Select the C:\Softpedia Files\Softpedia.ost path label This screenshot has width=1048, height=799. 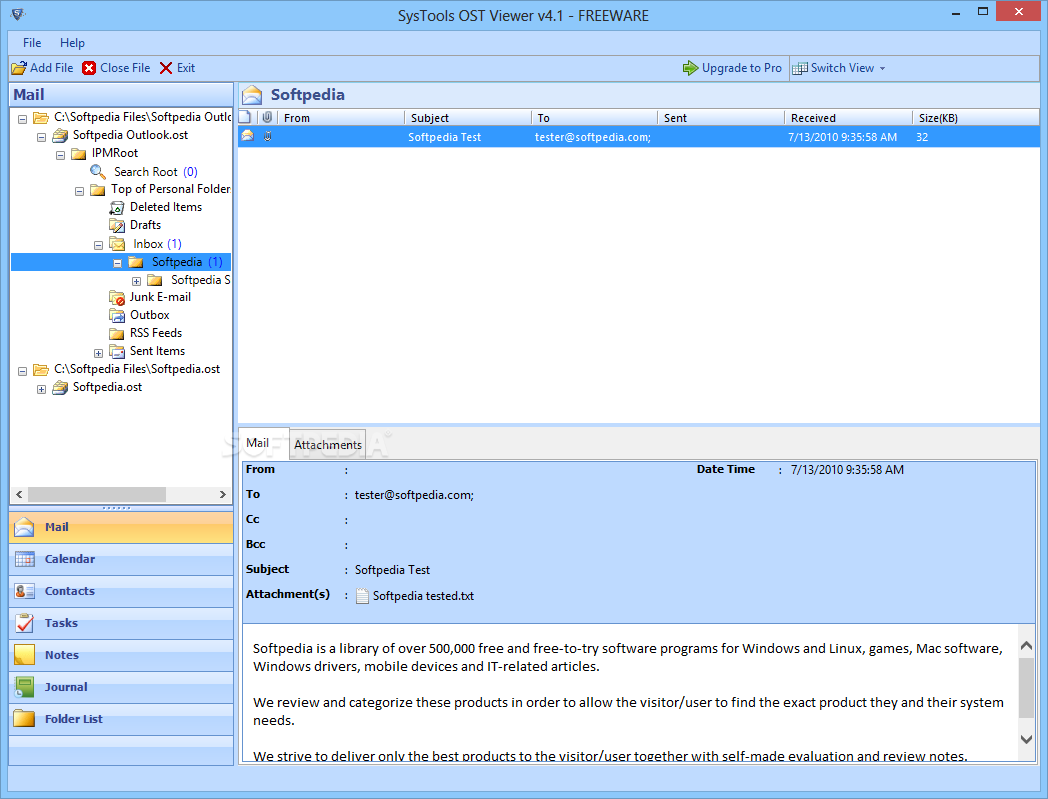(x=137, y=369)
